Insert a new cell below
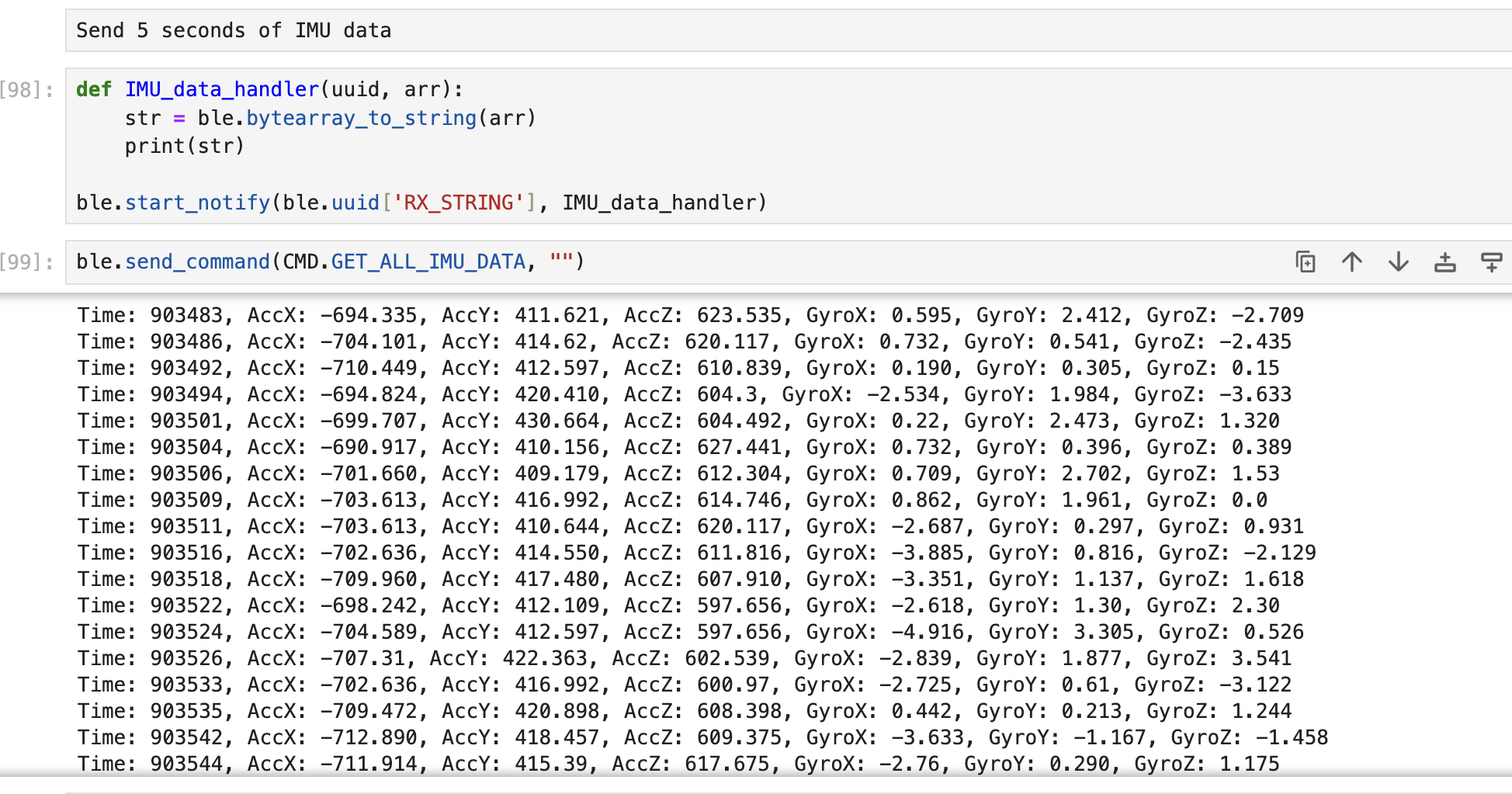Screen dimensions: 1512x794 pos(1491,262)
